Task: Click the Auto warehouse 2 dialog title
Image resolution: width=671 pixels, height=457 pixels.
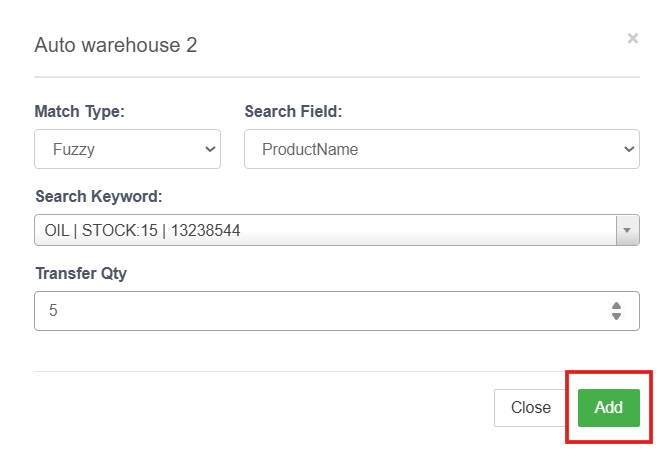Action: [x=115, y=45]
